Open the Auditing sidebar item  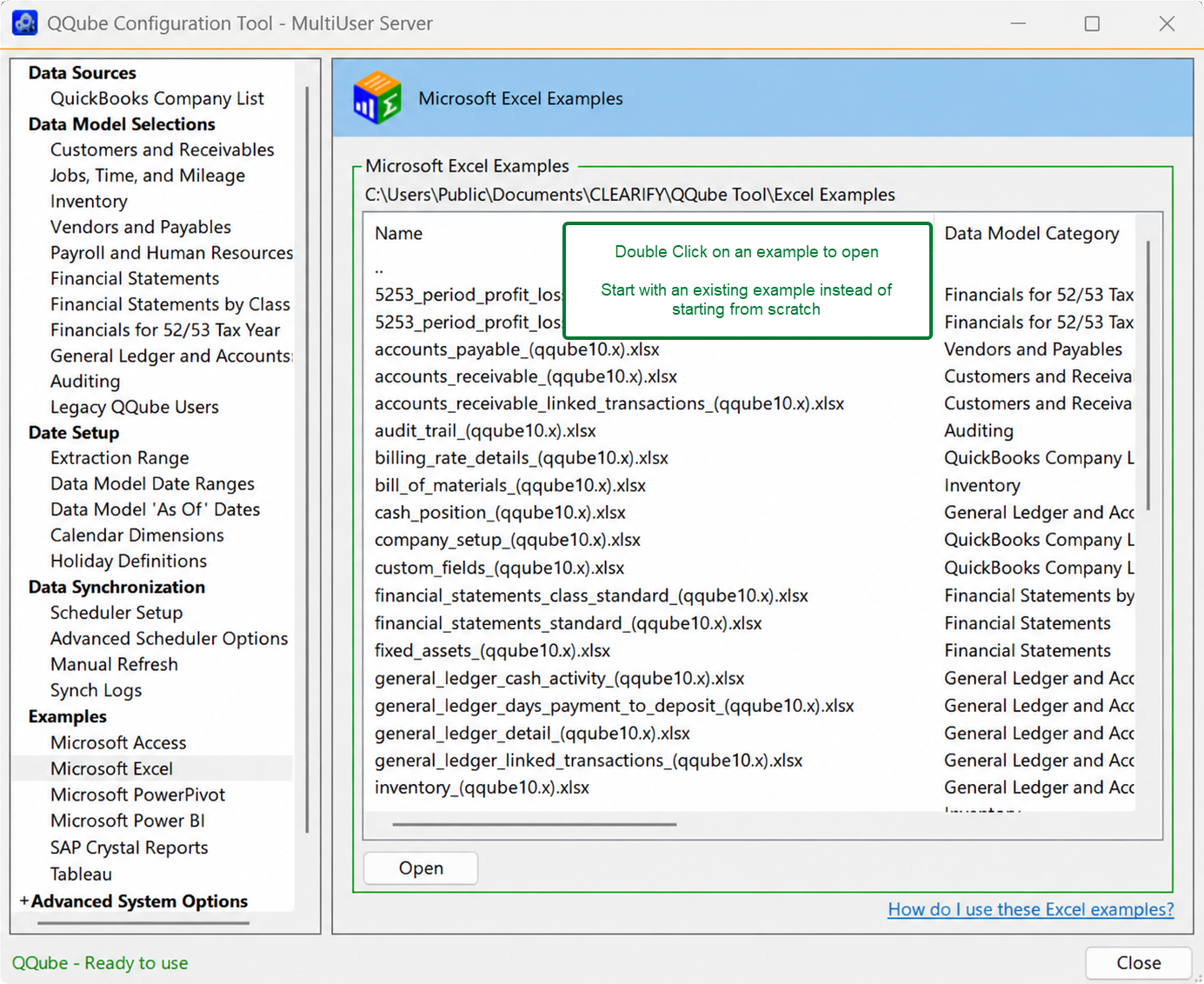tap(85, 382)
